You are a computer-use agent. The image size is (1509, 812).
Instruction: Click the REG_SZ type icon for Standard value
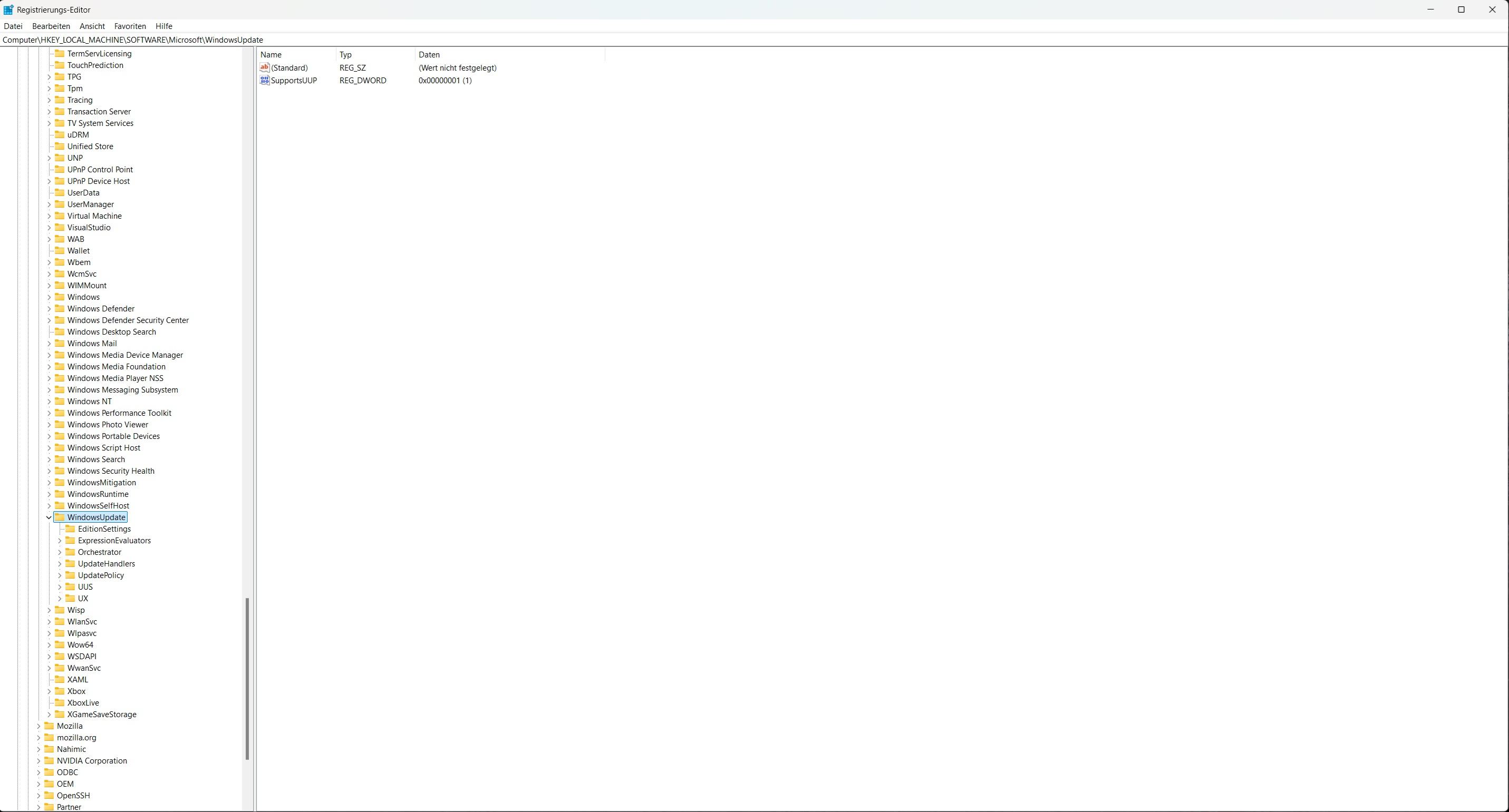coord(264,67)
